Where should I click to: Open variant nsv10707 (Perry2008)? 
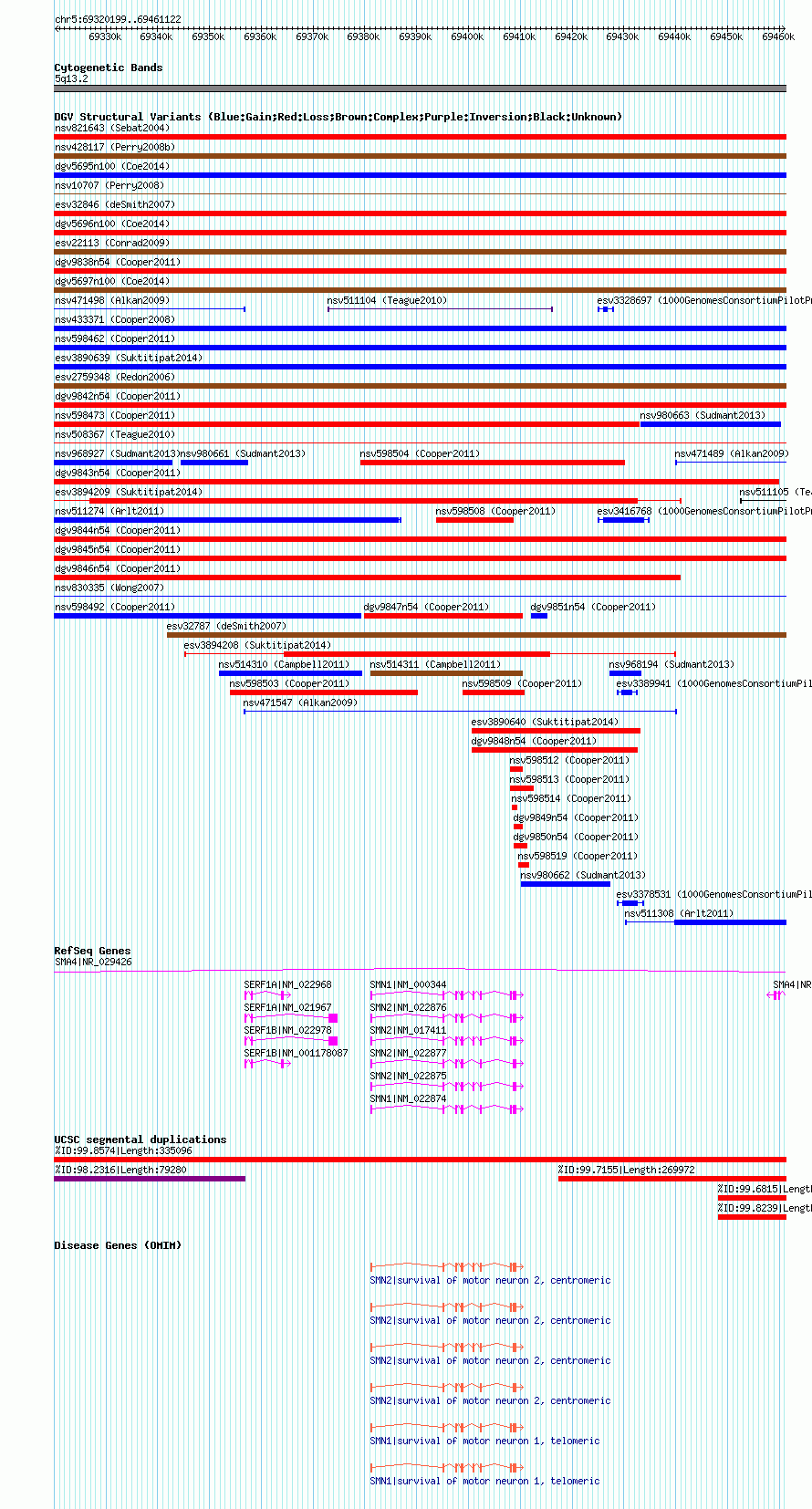click(x=109, y=185)
